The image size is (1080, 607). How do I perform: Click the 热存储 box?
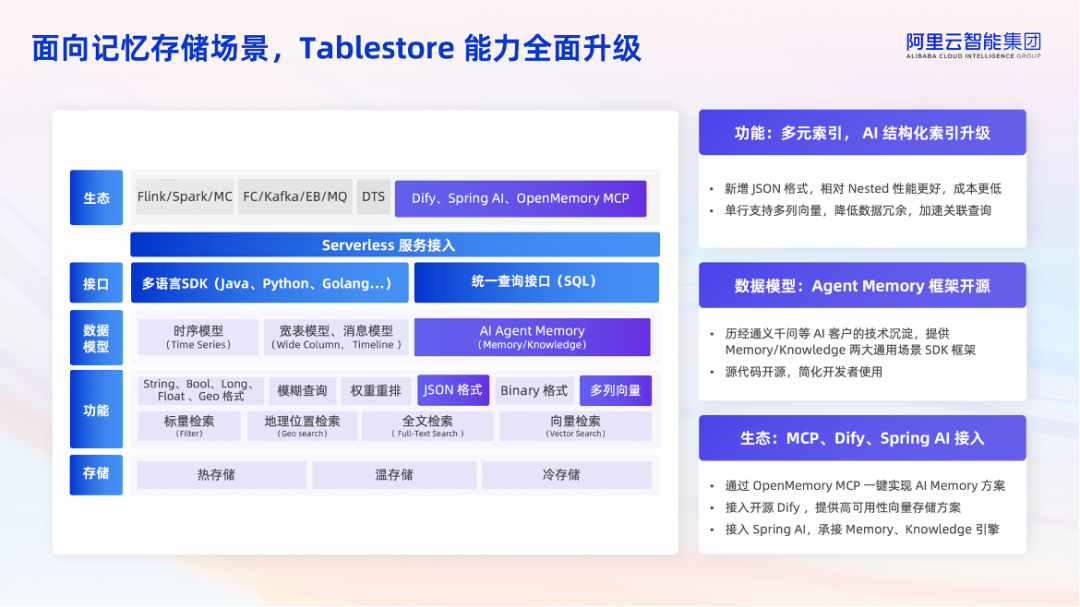coord(221,475)
